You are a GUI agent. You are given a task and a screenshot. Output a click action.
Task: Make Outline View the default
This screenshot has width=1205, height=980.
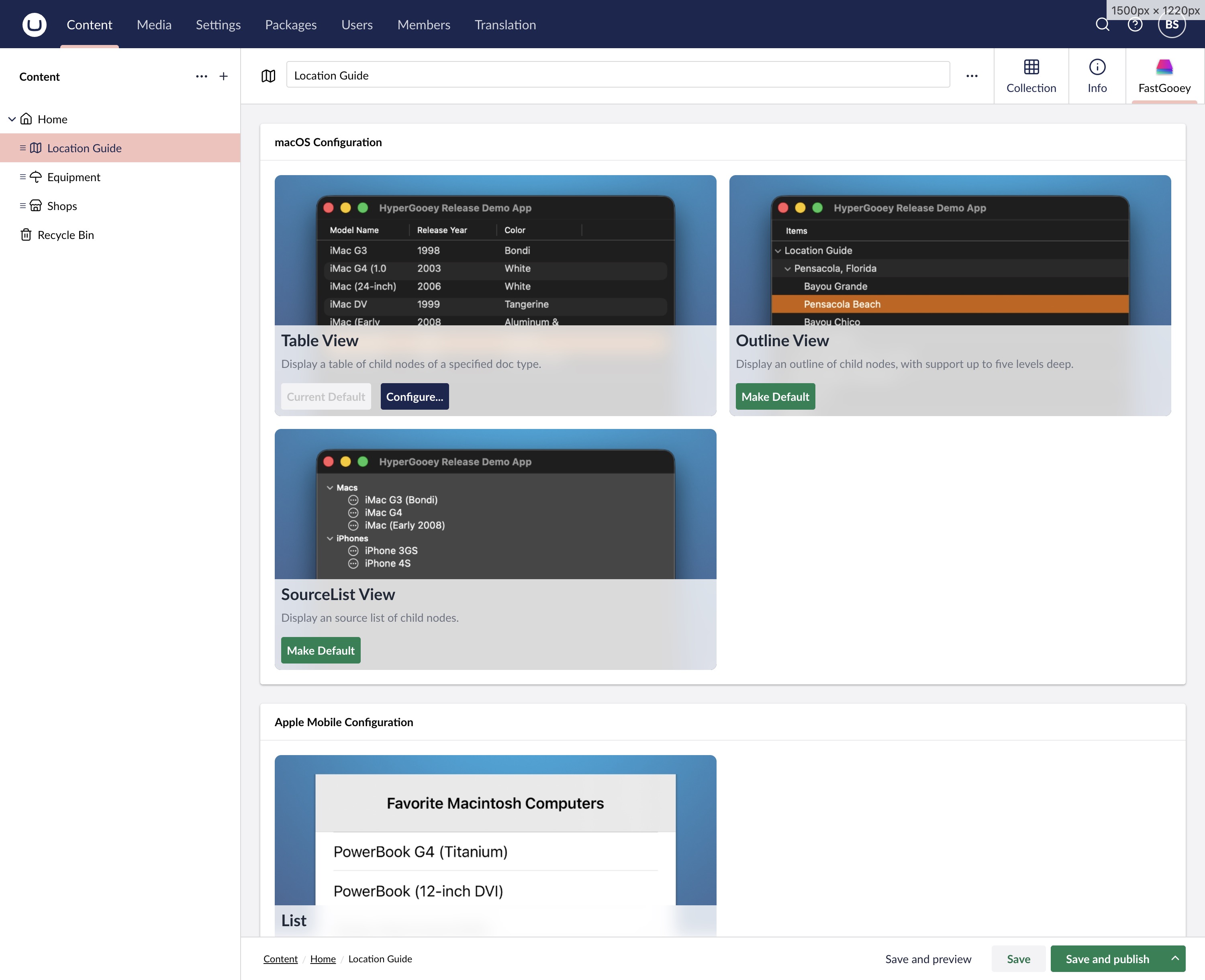coord(775,396)
